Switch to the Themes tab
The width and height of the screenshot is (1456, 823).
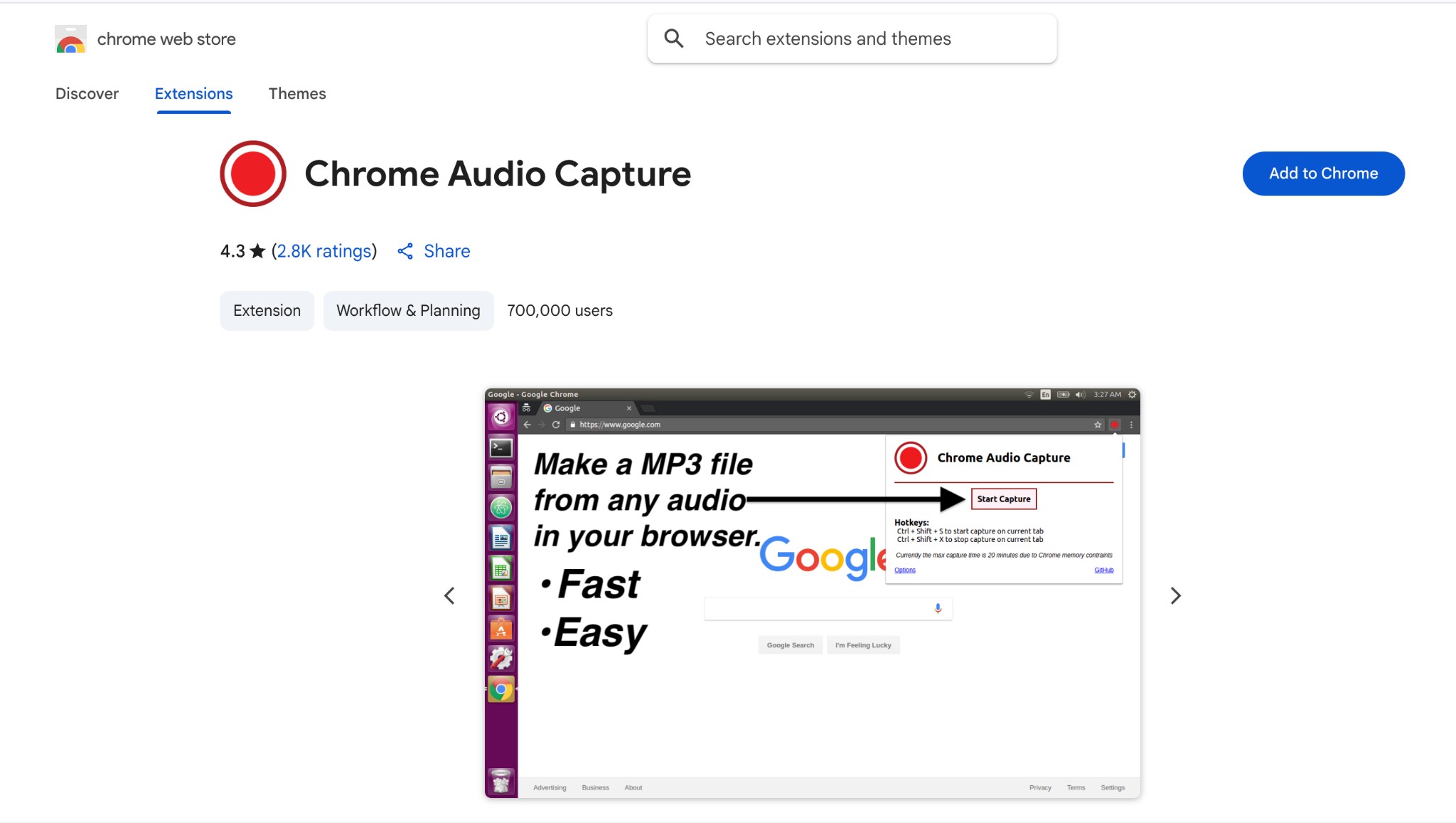(297, 94)
